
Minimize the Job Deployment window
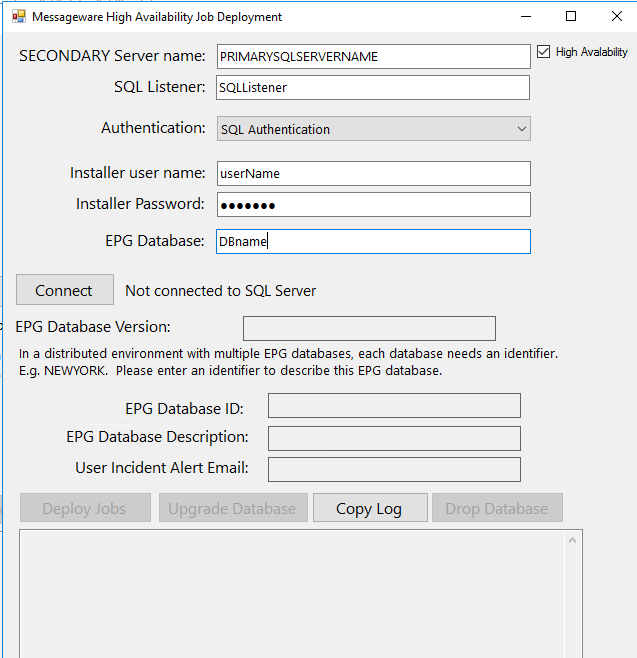[x=526, y=17]
